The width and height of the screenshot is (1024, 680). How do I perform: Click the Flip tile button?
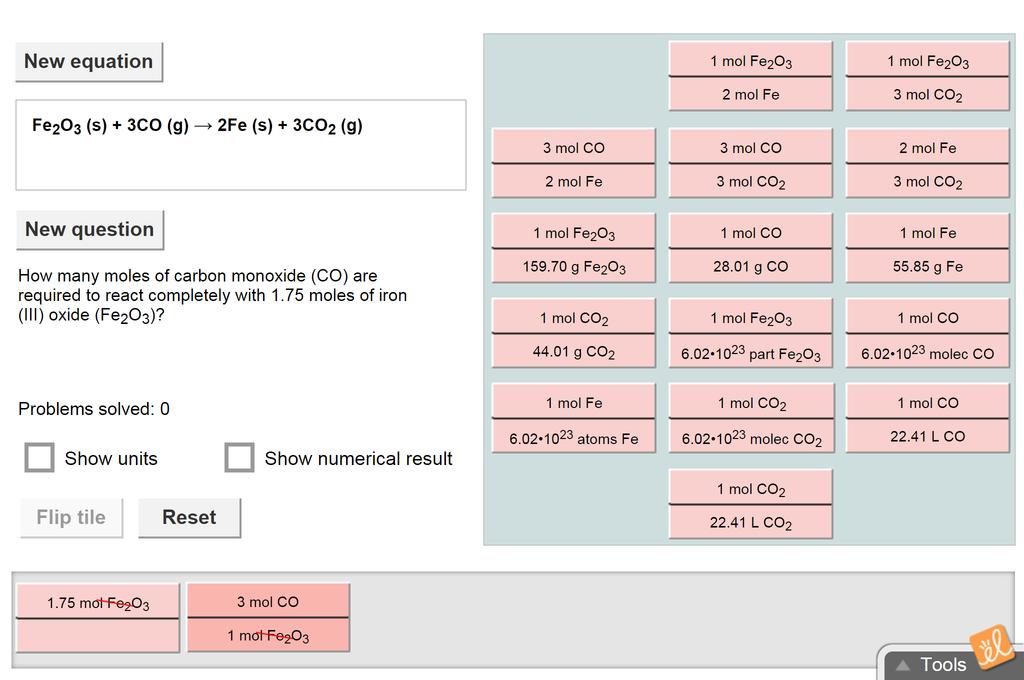[71, 517]
